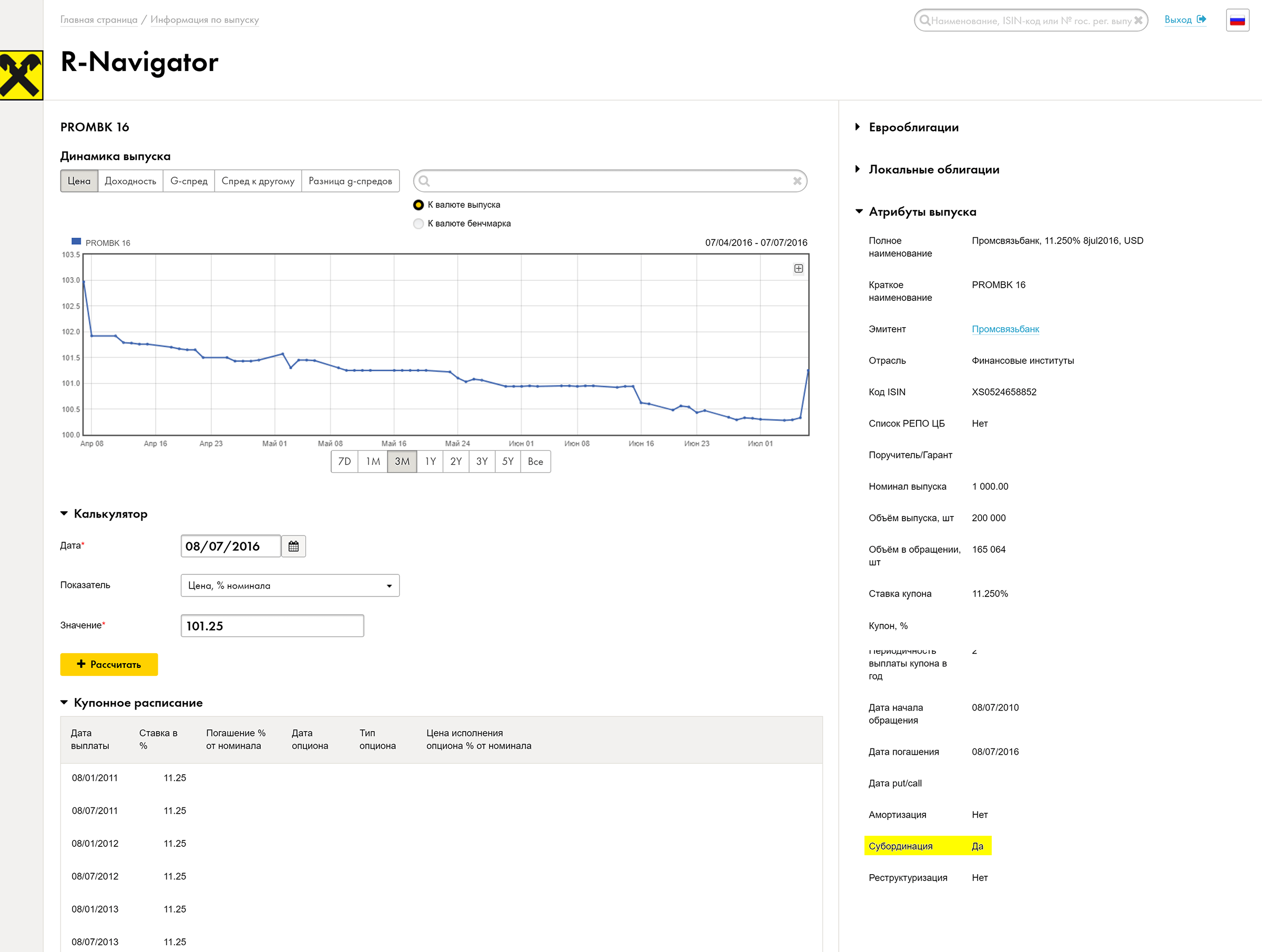Set chart range to Все
The image size is (1262, 952).
pyautogui.click(x=536, y=461)
